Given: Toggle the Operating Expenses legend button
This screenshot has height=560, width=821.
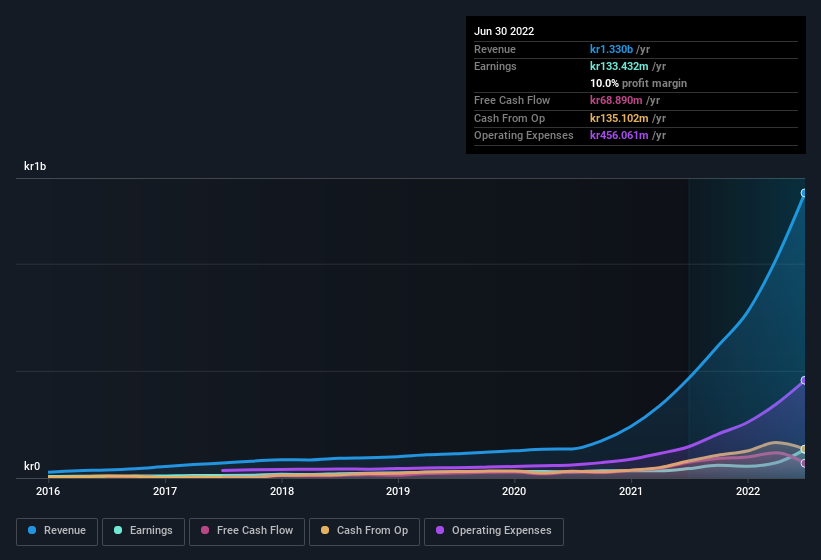Looking at the screenshot, I should [493, 532].
